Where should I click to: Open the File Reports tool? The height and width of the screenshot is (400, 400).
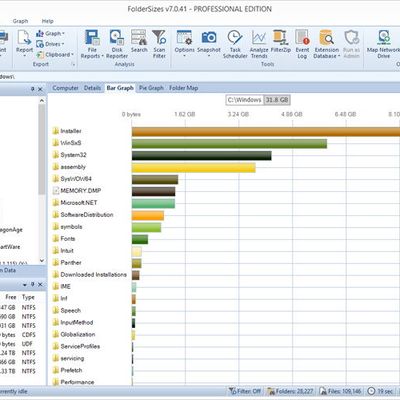tap(92, 44)
